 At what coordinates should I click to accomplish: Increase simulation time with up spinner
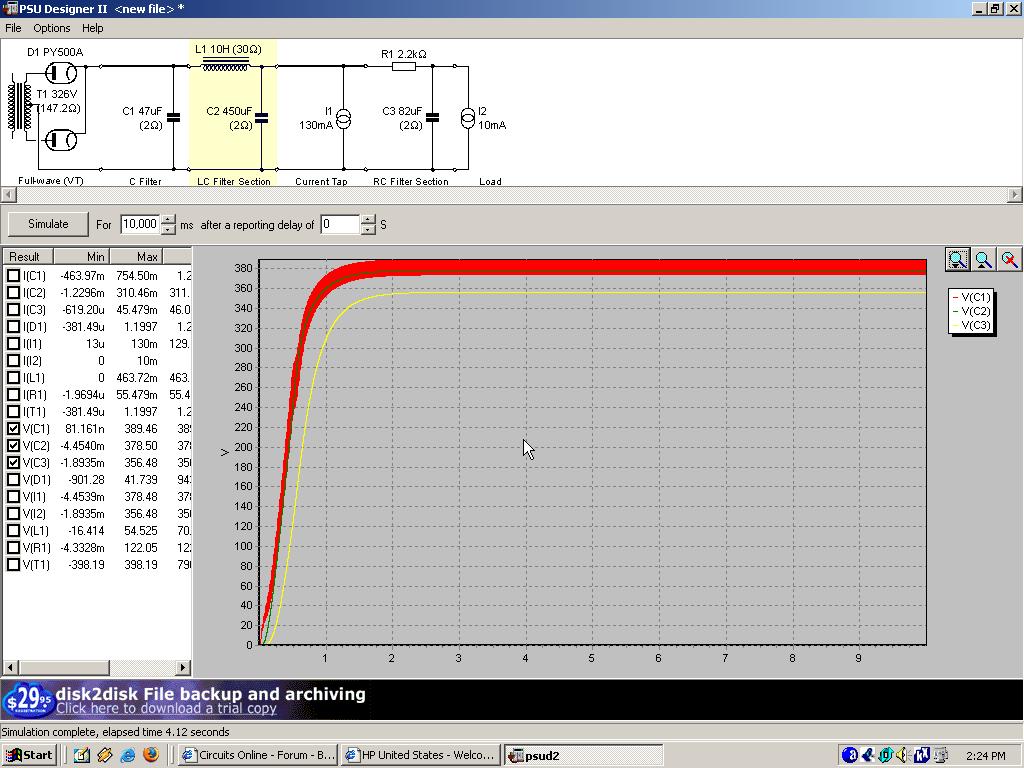(x=168, y=219)
